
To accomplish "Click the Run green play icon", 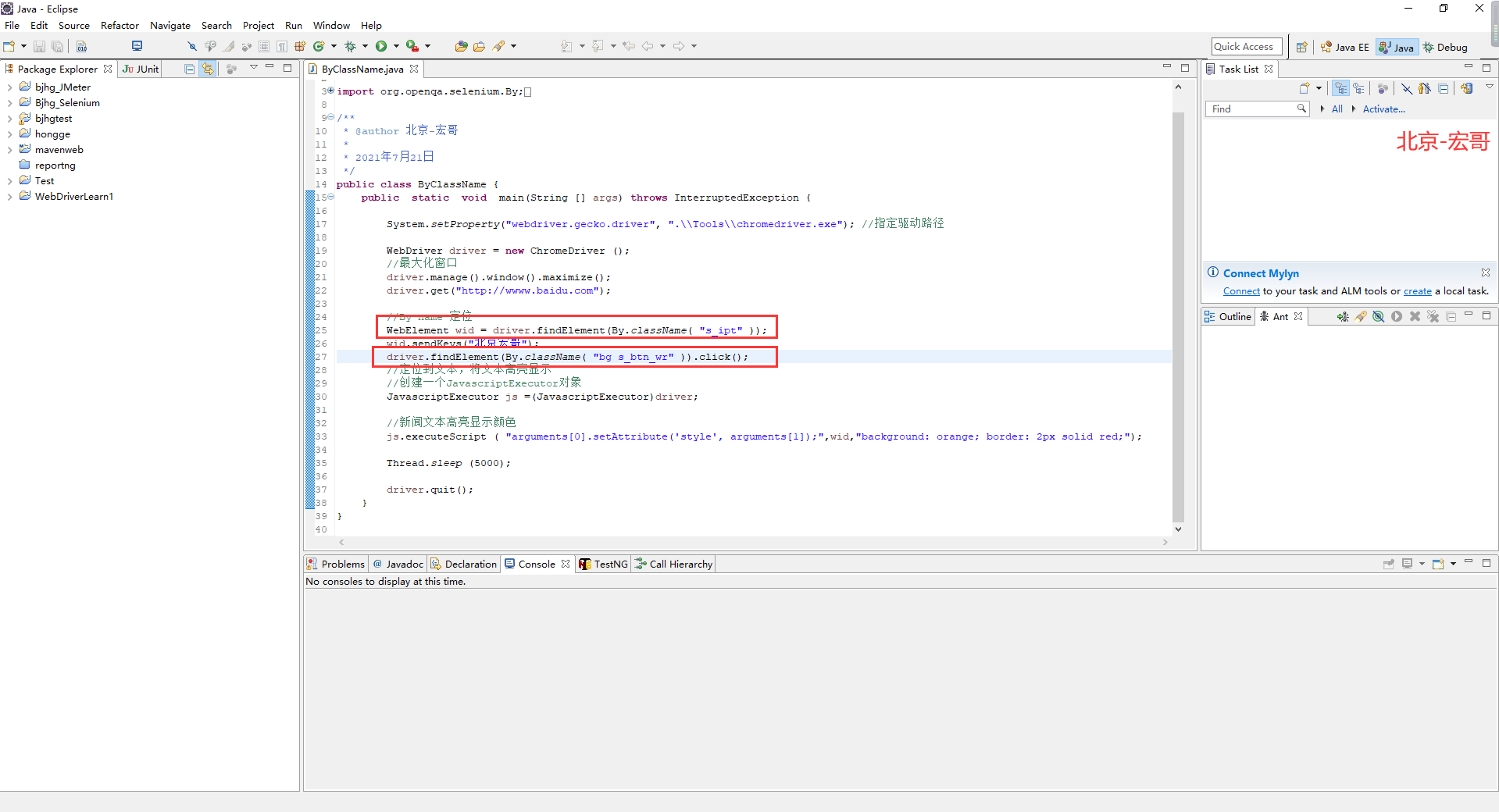I will pos(381,46).
